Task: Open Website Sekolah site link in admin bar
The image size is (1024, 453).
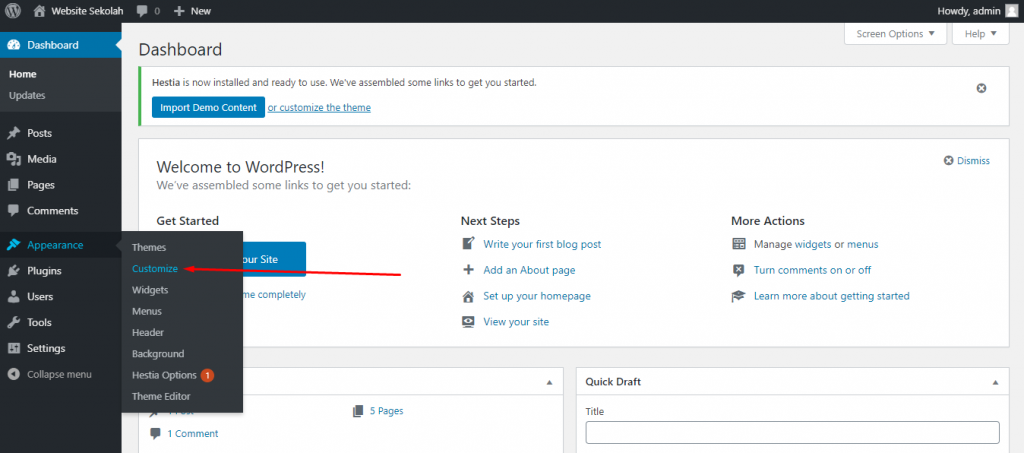Action: pyautogui.click(x=78, y=11)
